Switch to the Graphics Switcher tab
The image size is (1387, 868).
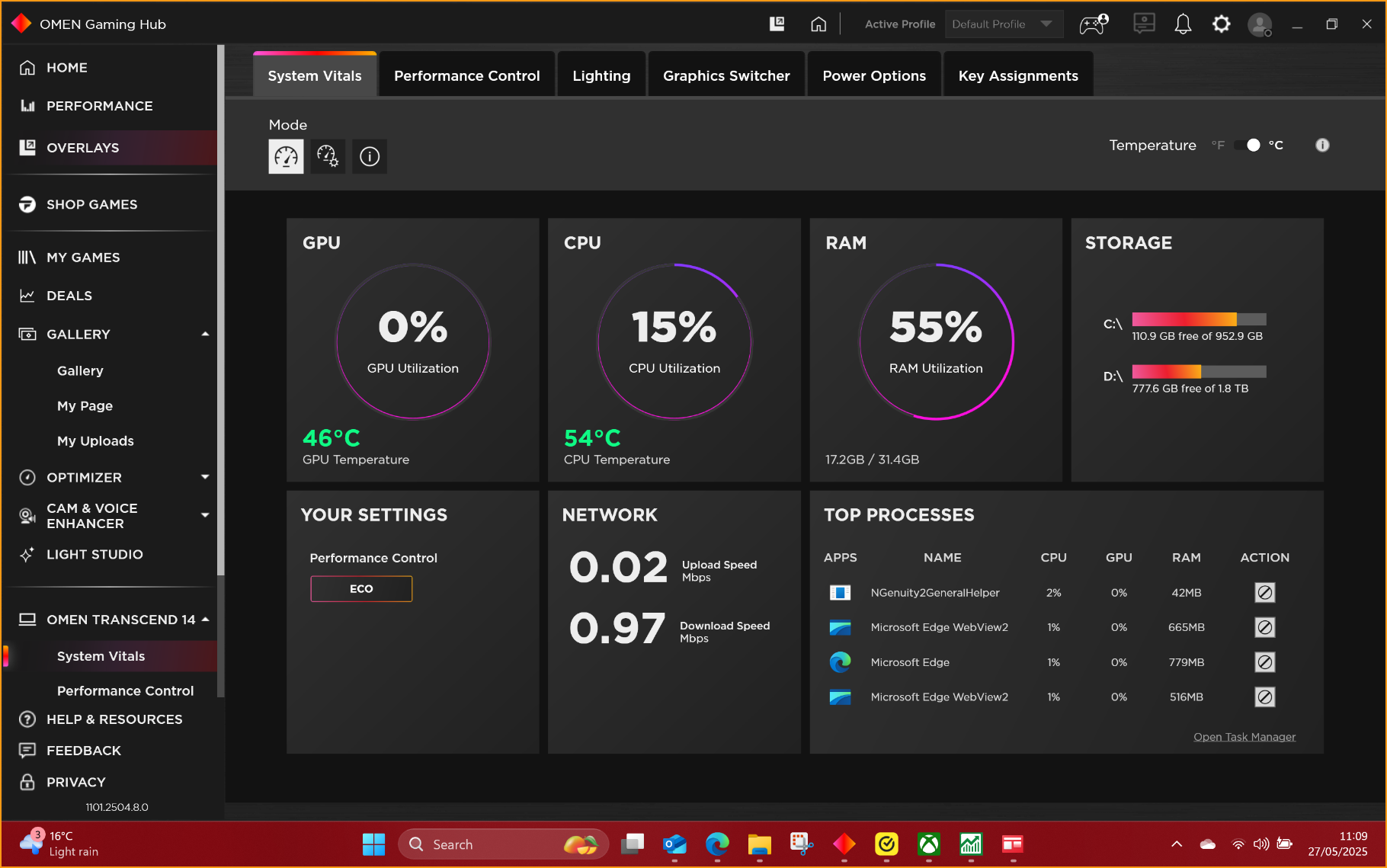tap(726, 75)
